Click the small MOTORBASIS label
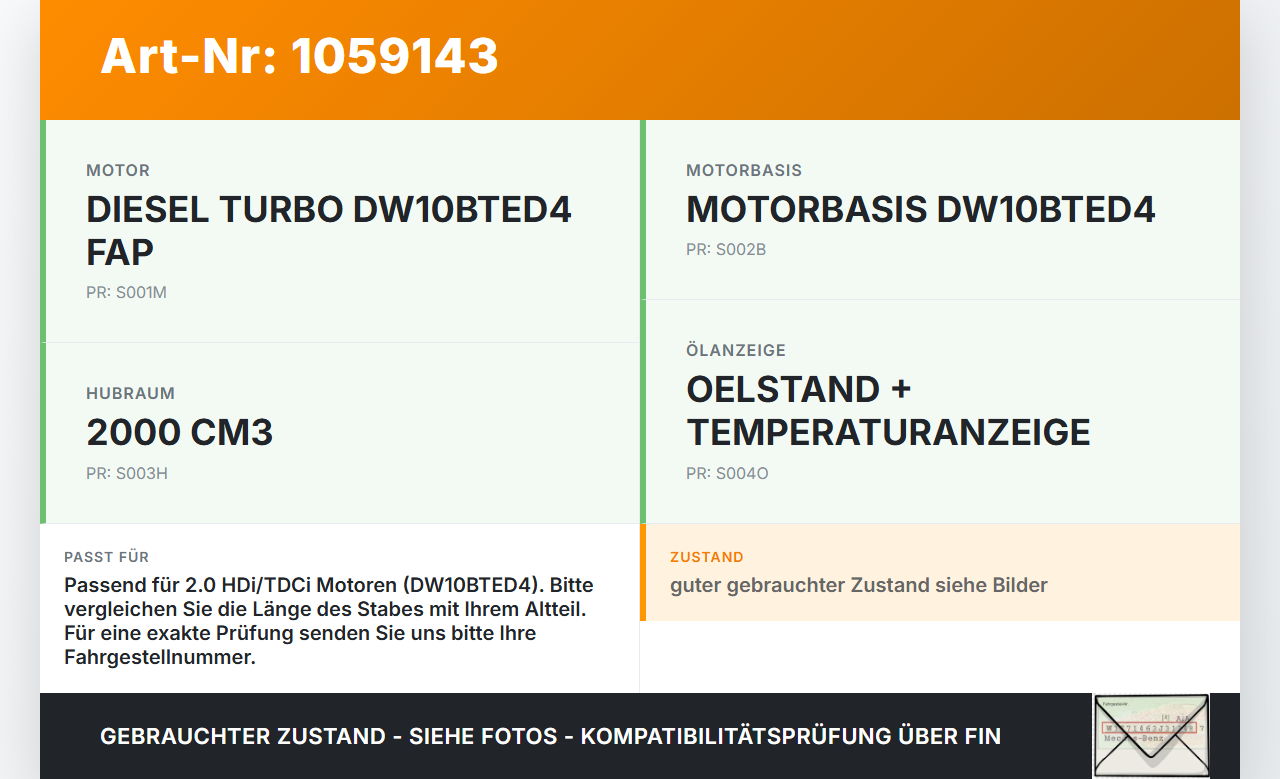Viewport: 1280px width, 779px height. point(744,171)
